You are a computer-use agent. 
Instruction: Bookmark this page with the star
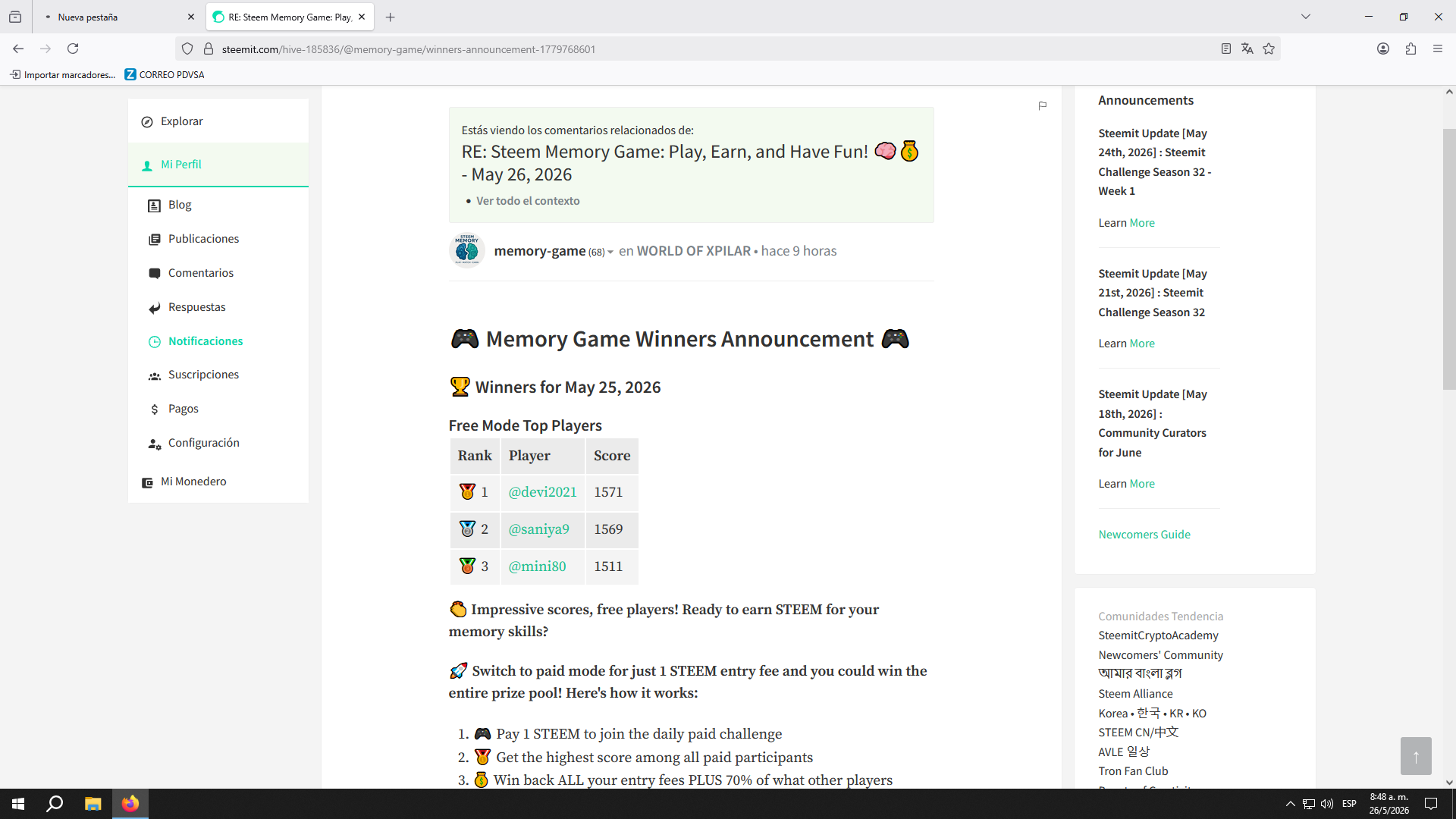tap(1269, 49)
